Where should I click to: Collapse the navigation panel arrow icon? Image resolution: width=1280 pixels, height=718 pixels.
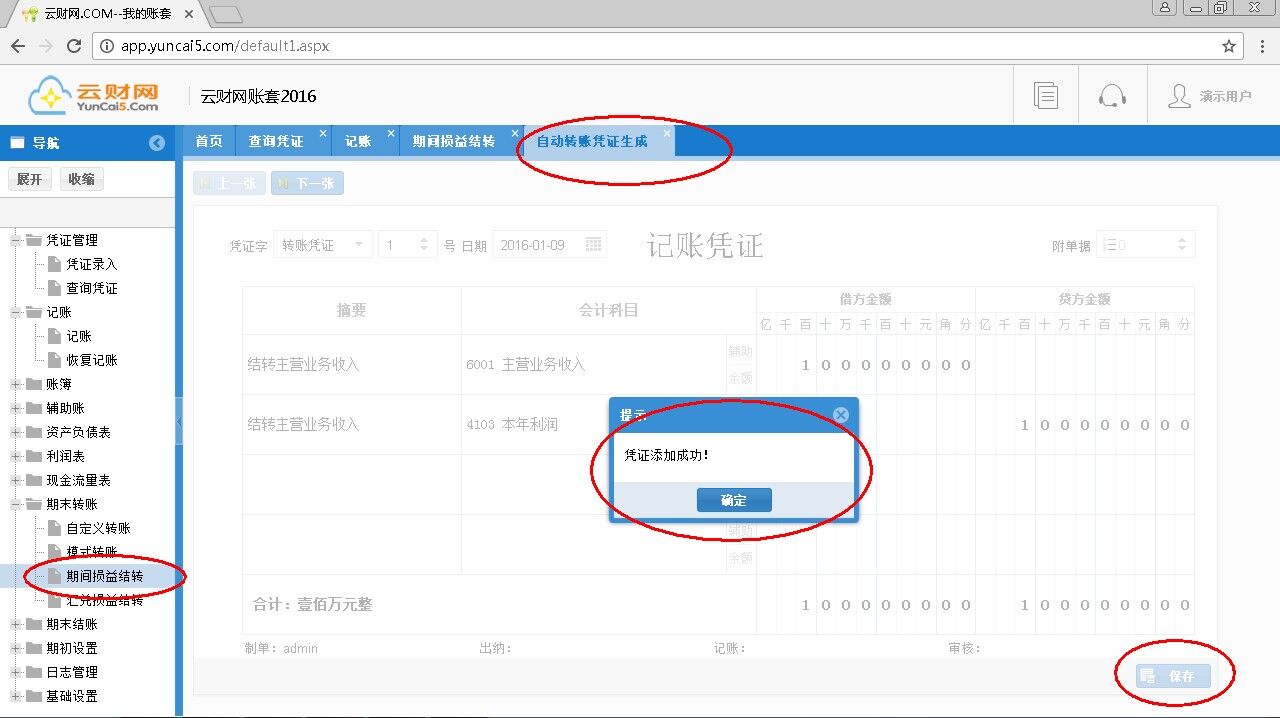tap(157, 143)
